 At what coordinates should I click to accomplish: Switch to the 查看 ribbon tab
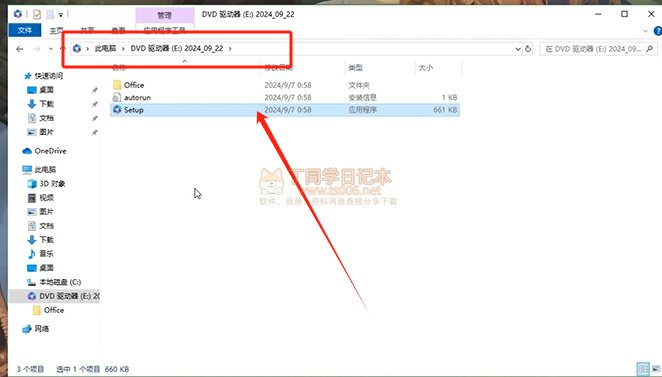point(118,30)
